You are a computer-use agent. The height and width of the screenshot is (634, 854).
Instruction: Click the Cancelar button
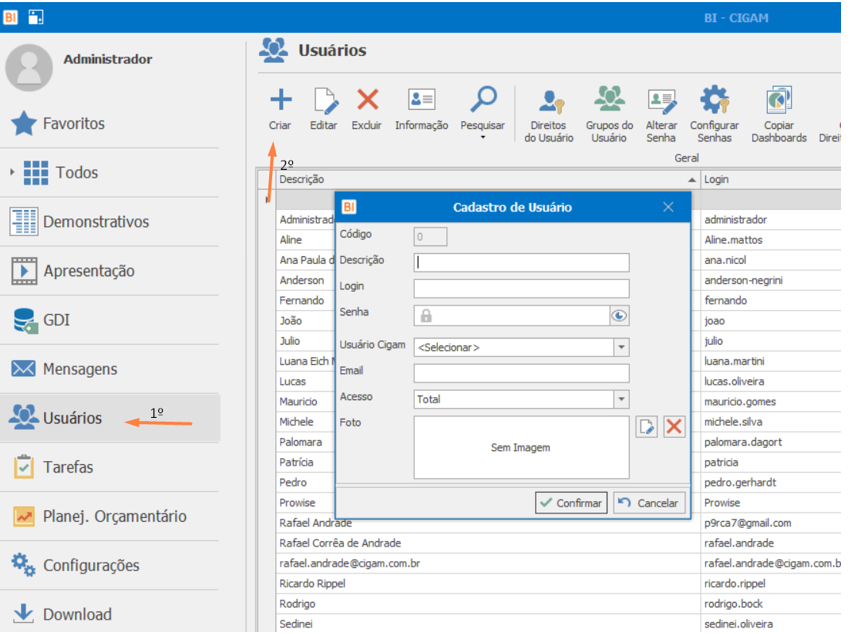pyautogui.click(x=649, y=503)
